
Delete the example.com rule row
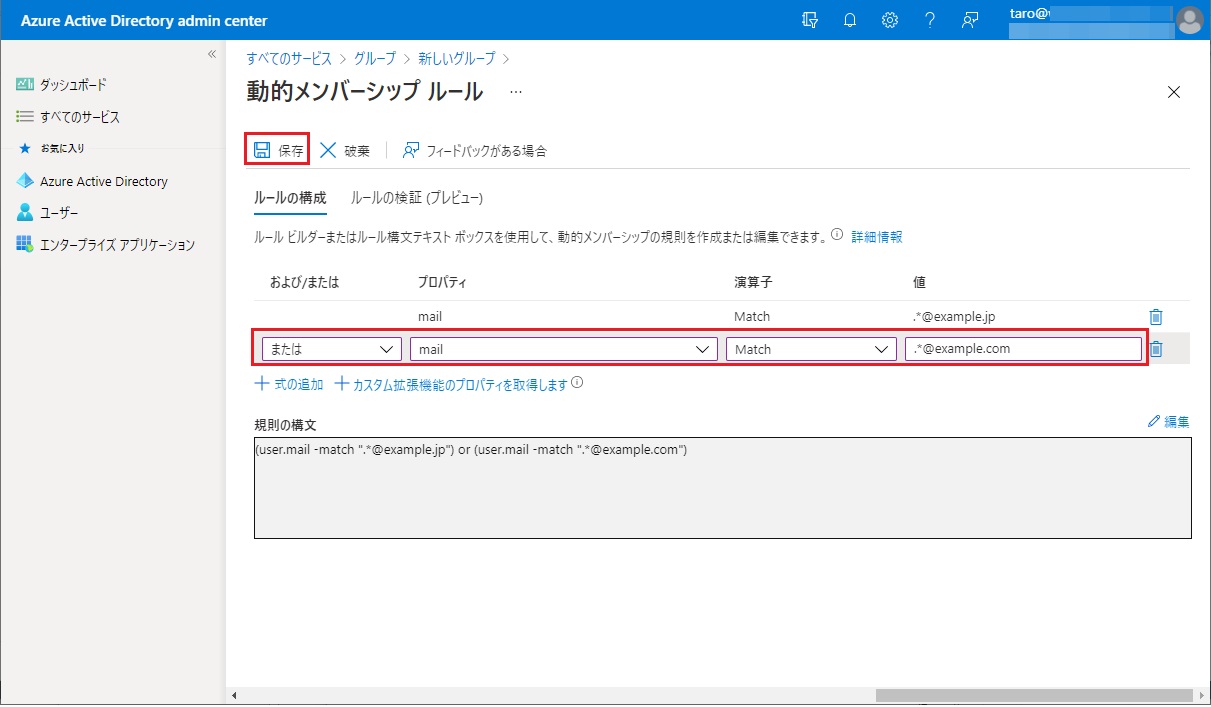[x=1156, y=349]
